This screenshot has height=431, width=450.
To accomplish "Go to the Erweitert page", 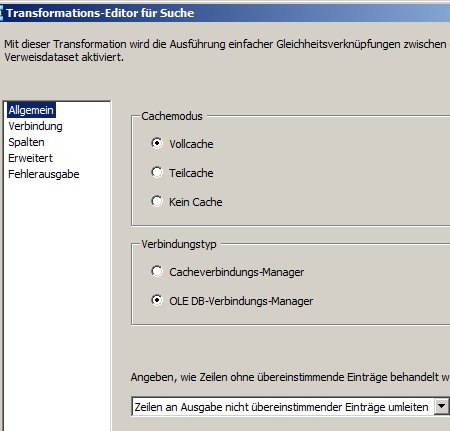I will pyautogui.click(x=30, y=158).
